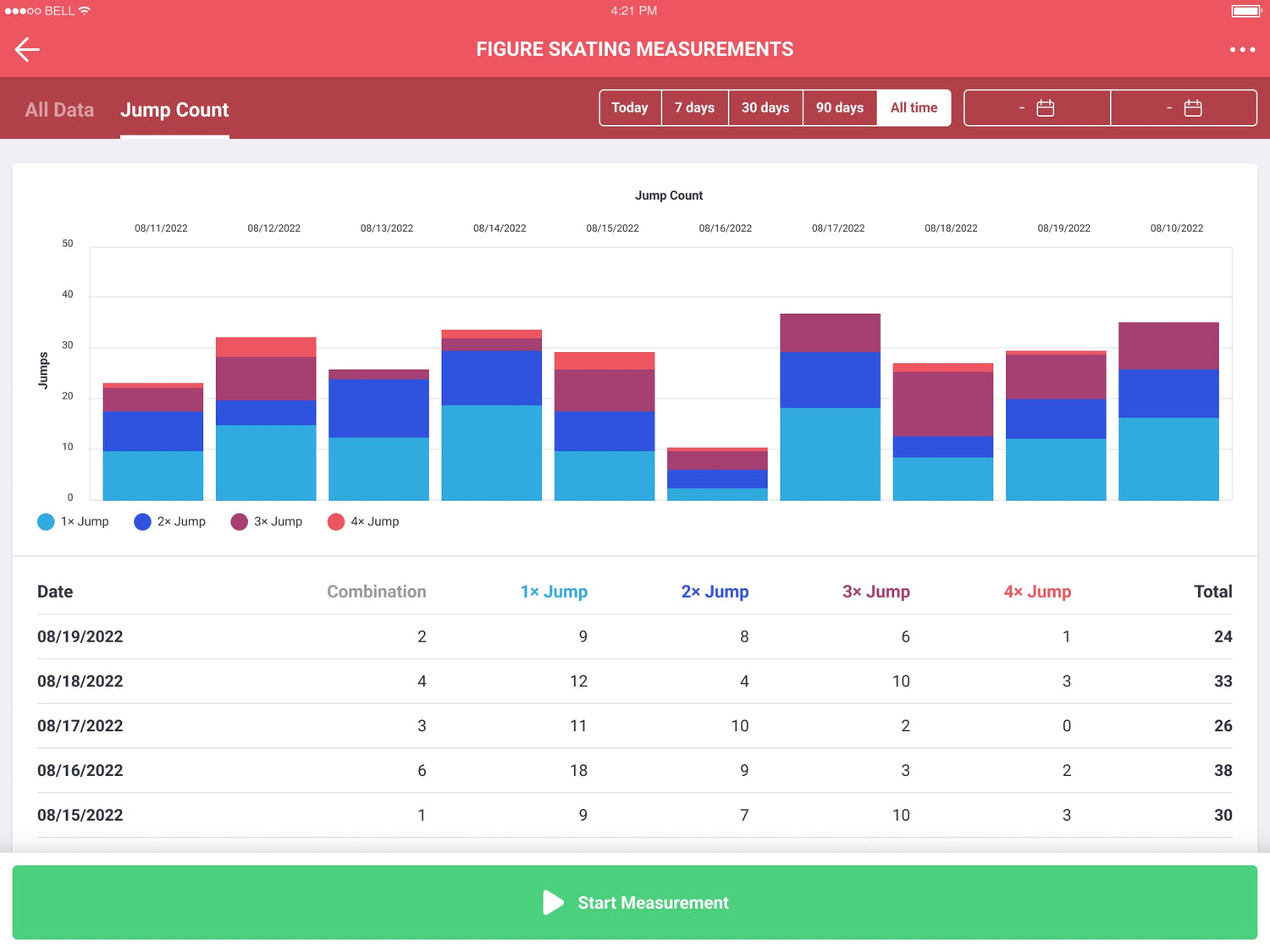Viewport: 1270px width, 952px height.
Task: Filter data to Today
Action: pyautogui.click(x=630, y=108)
